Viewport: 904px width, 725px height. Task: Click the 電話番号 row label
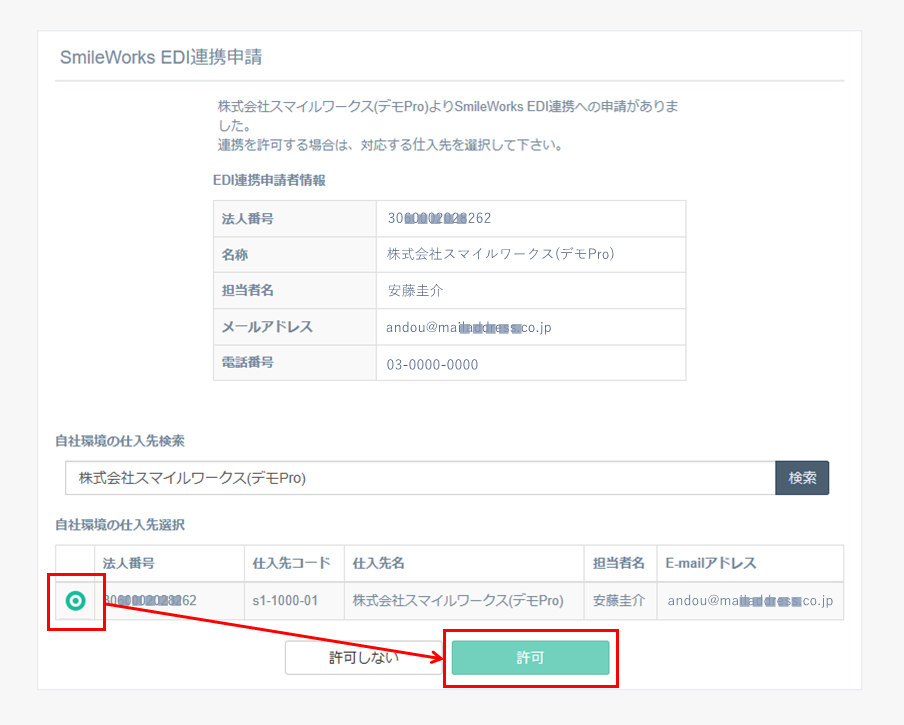point(248,362)
